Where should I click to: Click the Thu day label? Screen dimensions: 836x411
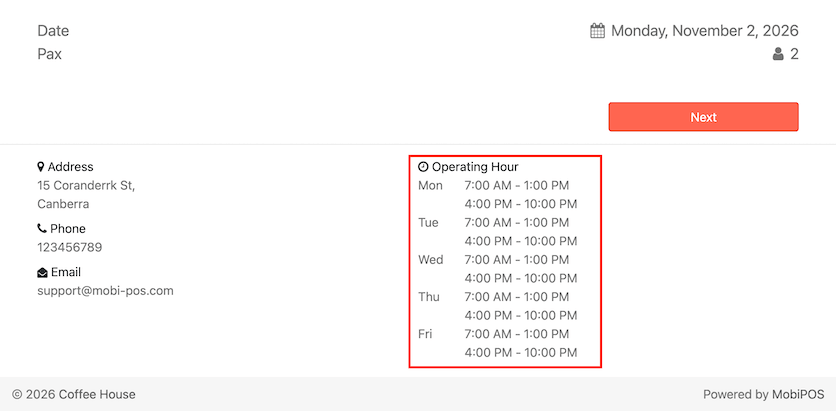click(429, 296)
